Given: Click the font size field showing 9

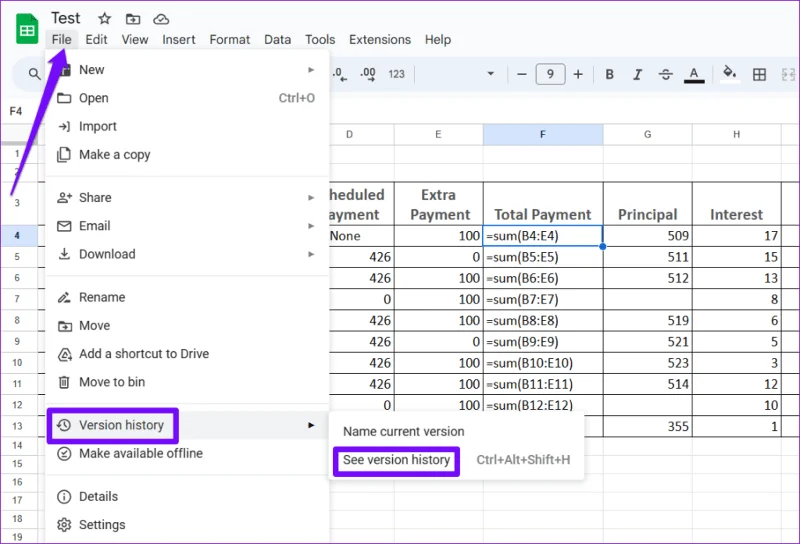Looking at the screenshot, I should (550, 75).
